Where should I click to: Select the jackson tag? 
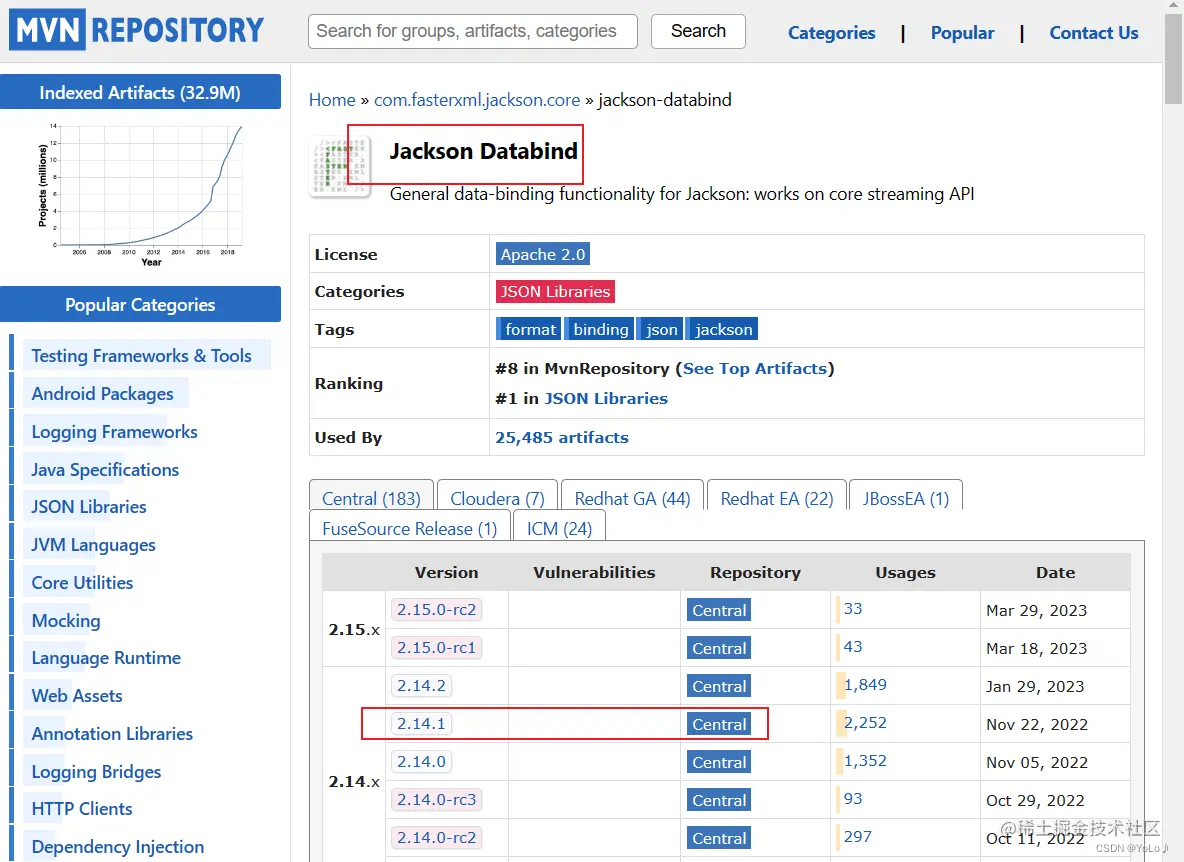point(723,329)
